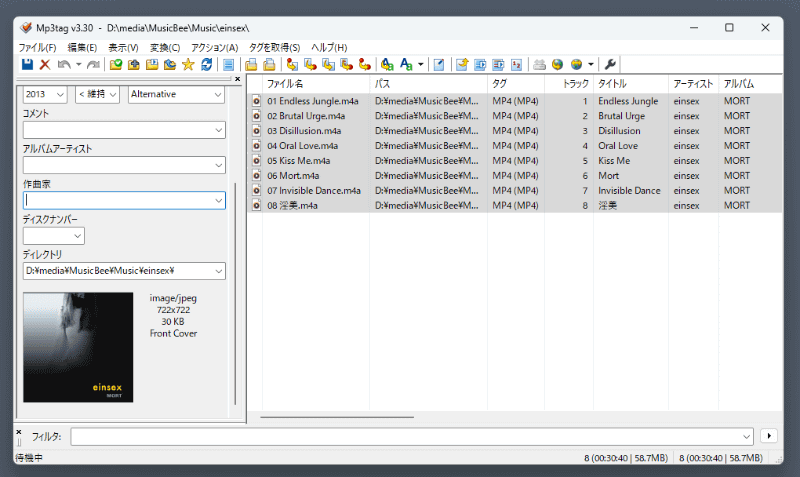Click Add directory folder with plus icon
Screen dimensions: 800x477
134,64
